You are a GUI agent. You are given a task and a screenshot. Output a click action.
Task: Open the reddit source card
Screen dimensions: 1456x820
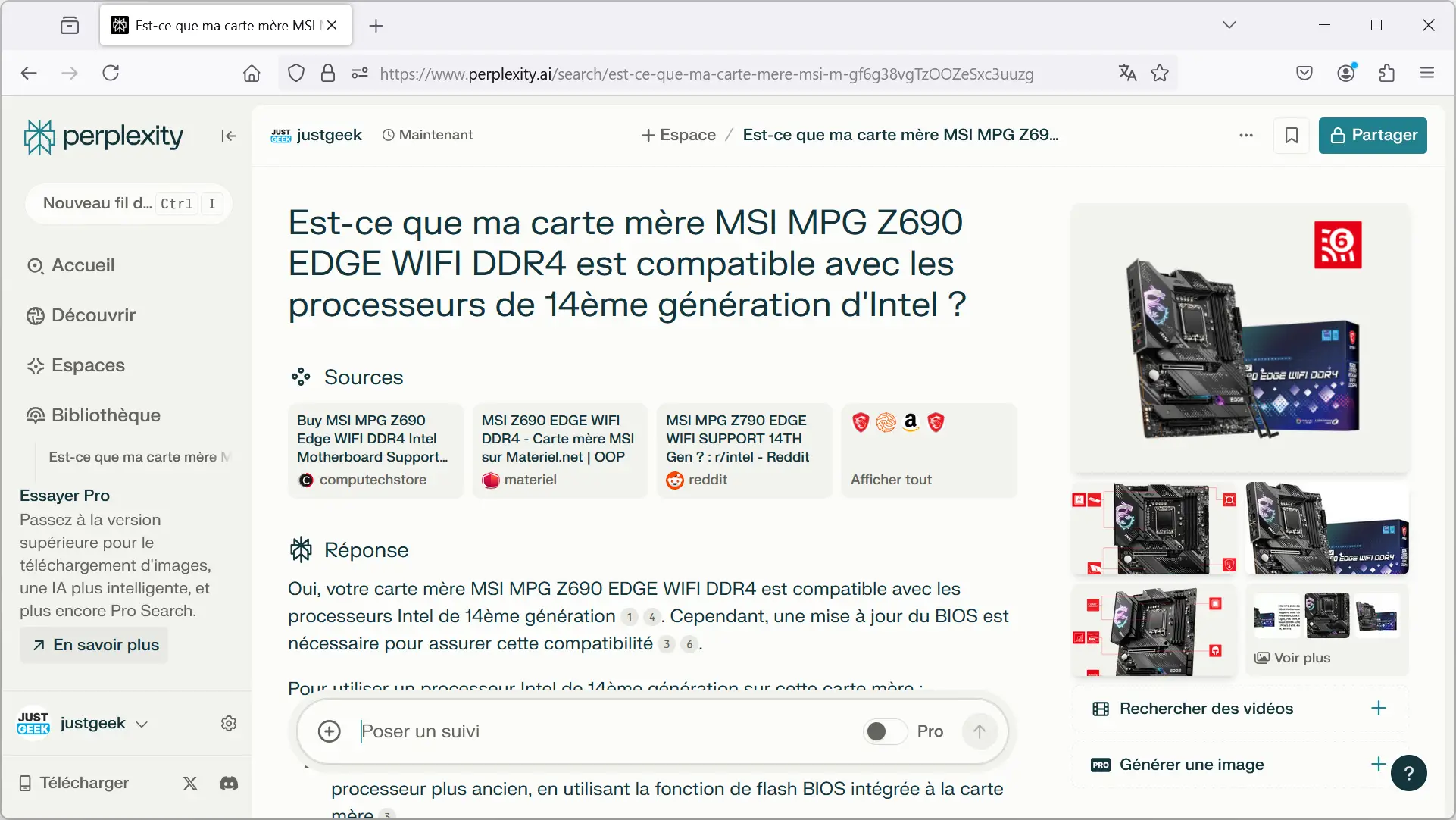(744, 450)
